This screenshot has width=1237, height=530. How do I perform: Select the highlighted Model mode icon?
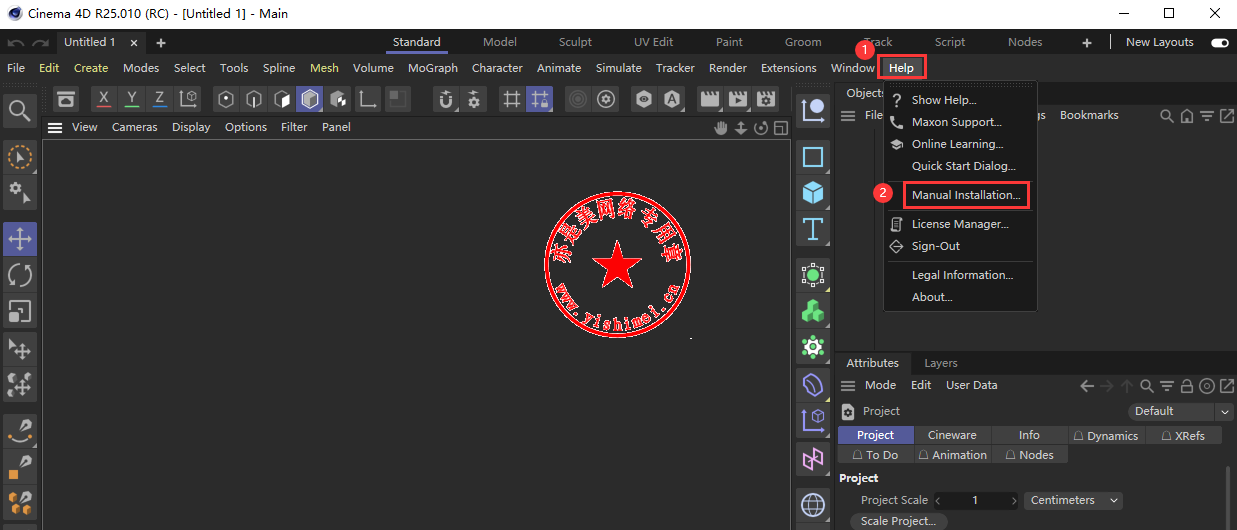tap(310, 99)
